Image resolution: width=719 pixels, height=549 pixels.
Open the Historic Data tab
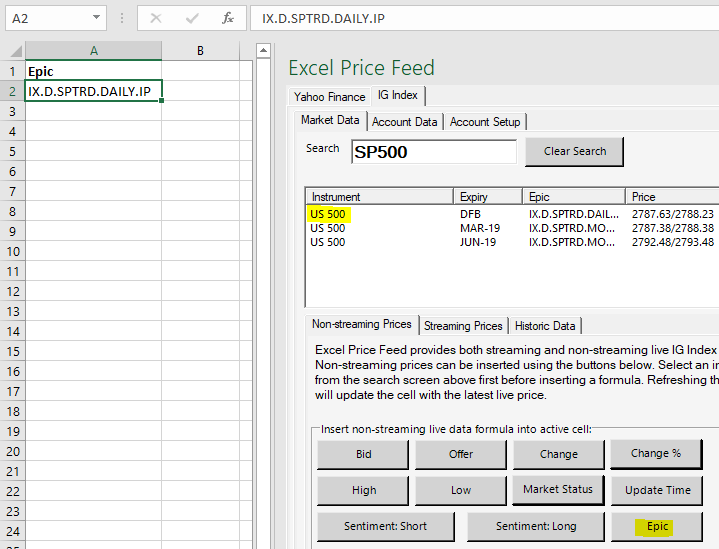tap(545, 326)
